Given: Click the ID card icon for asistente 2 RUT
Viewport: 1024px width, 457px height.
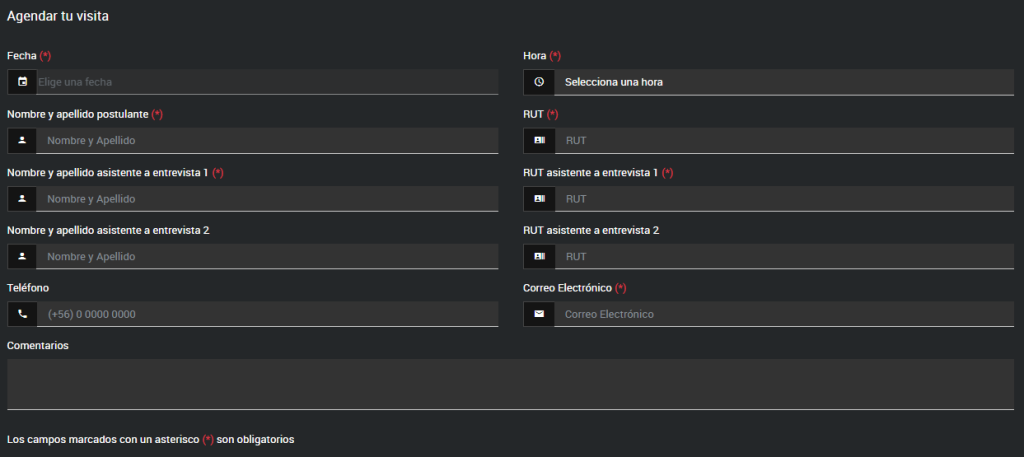Looking at the screenshot, I should point(539,256).
